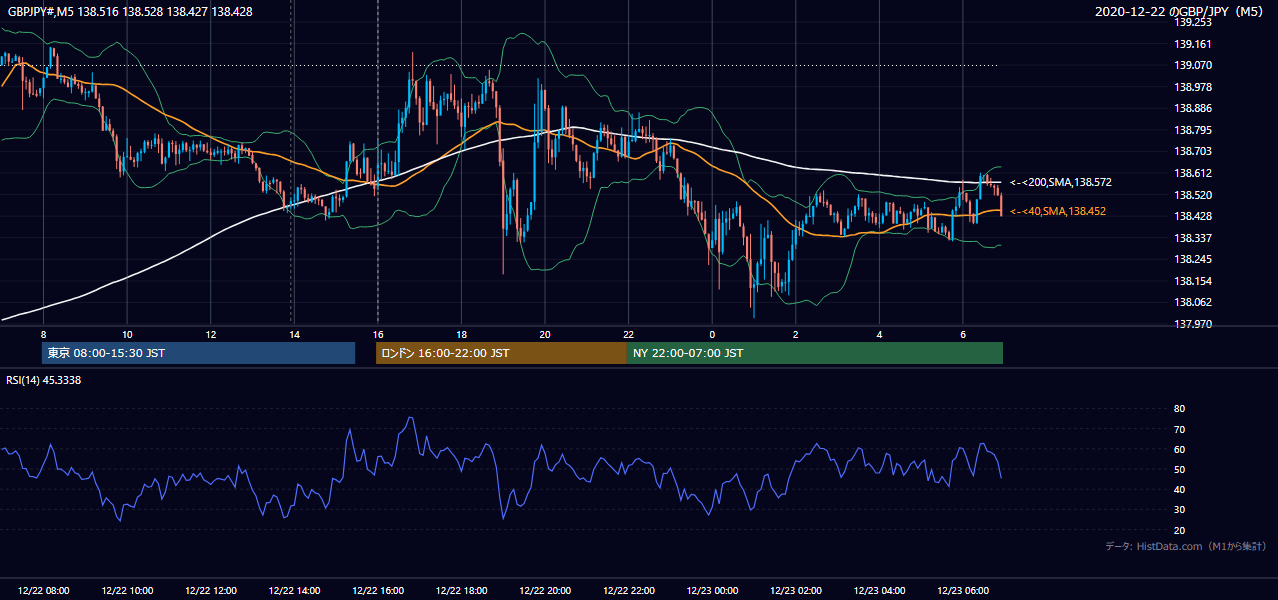Click the 138.428 price axis label
Viewport: 1278px width, 600px height.
pos(1193,216)
